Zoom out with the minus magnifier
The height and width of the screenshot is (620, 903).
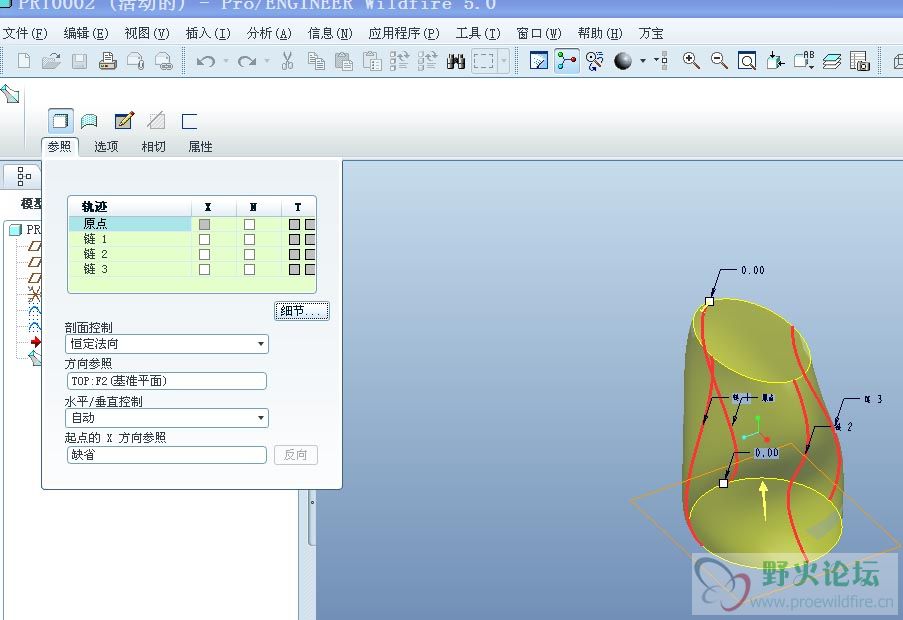point(719,60)
